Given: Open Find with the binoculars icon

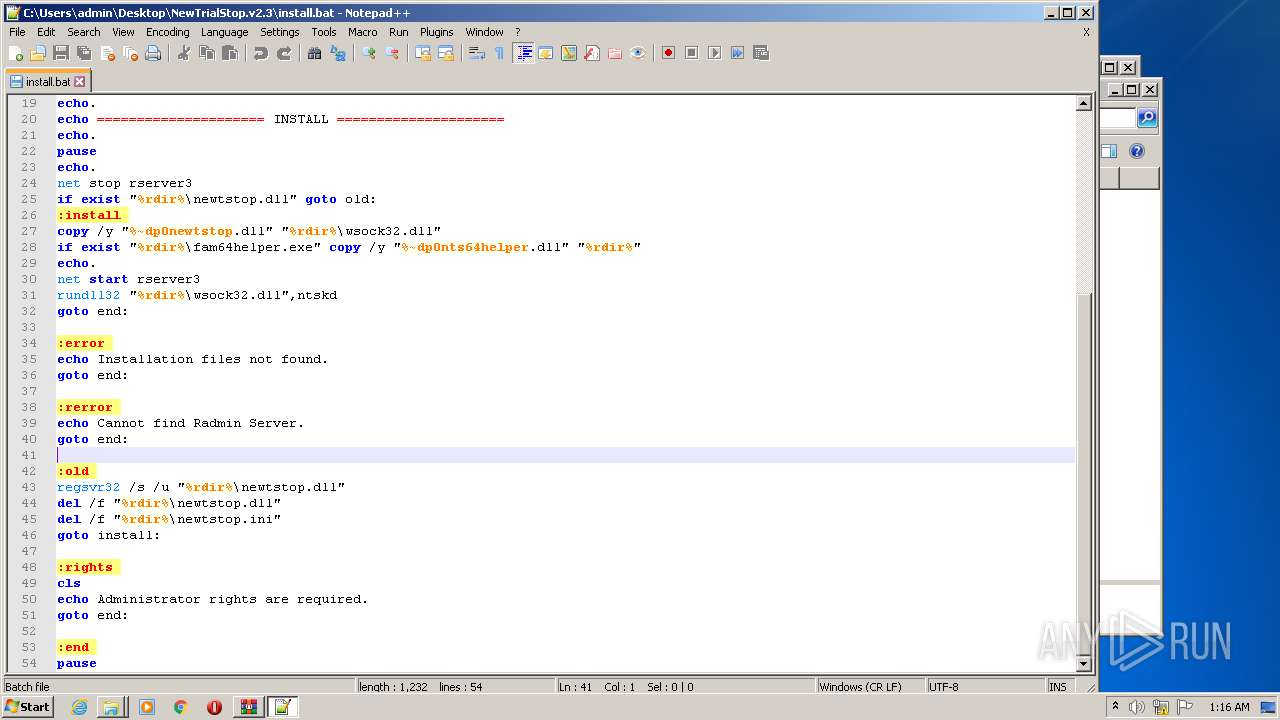Looking at the screenshot, I should 315,53.
